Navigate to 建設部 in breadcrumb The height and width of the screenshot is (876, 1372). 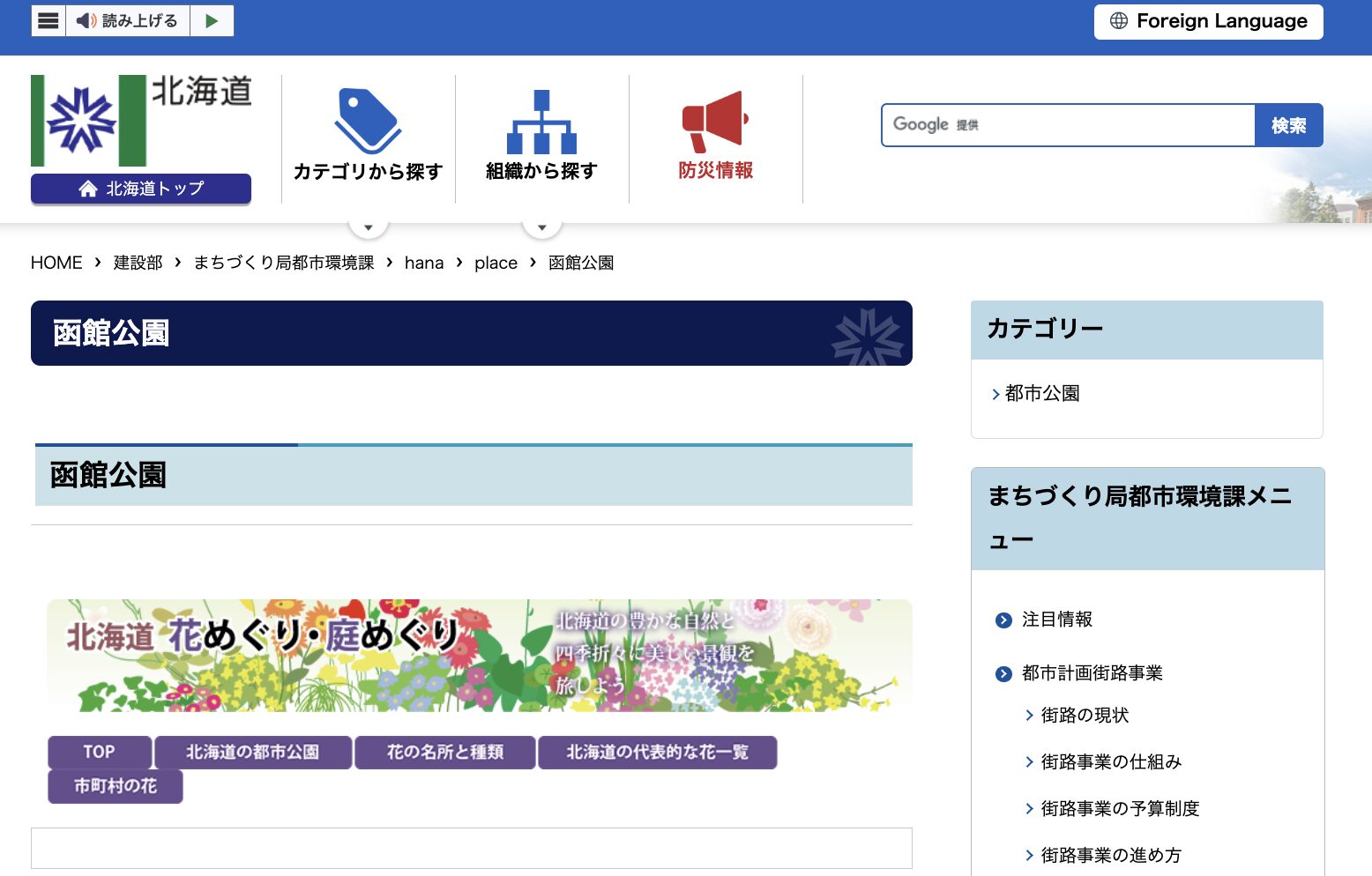click(138, 263)
